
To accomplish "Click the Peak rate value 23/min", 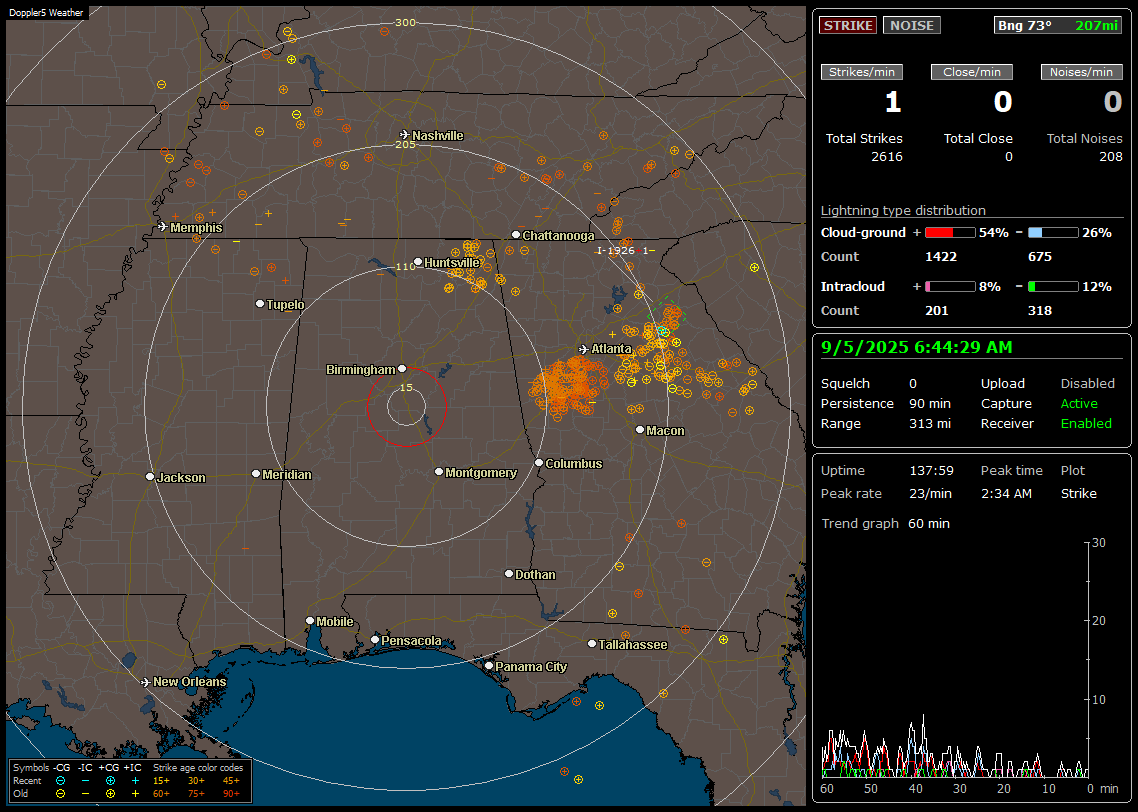I will [931, 493].
